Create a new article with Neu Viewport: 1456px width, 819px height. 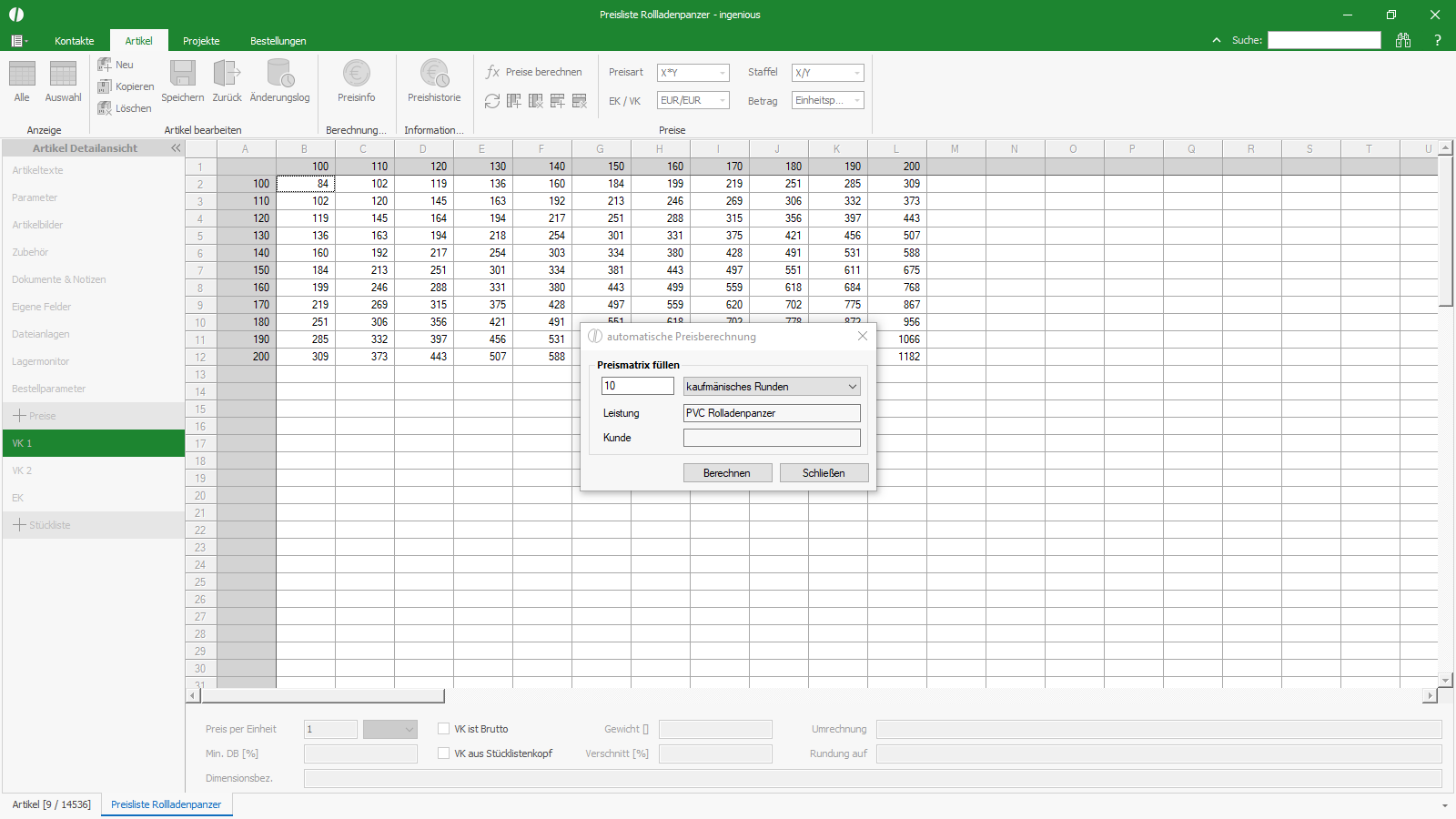click(116, 65)
